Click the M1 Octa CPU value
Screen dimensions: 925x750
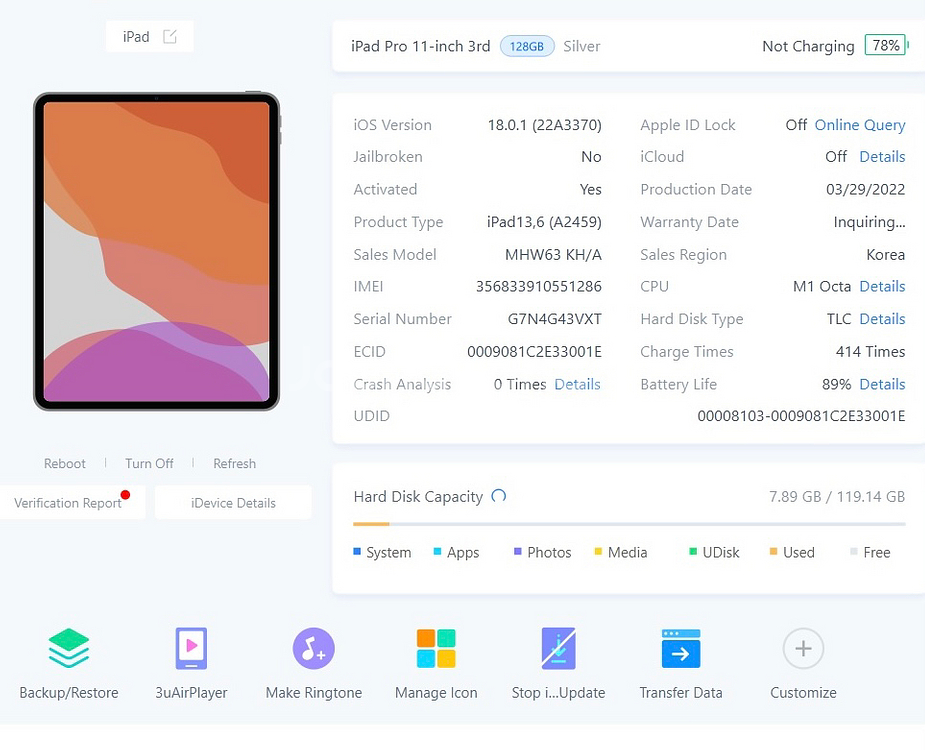tap(822, 286)
